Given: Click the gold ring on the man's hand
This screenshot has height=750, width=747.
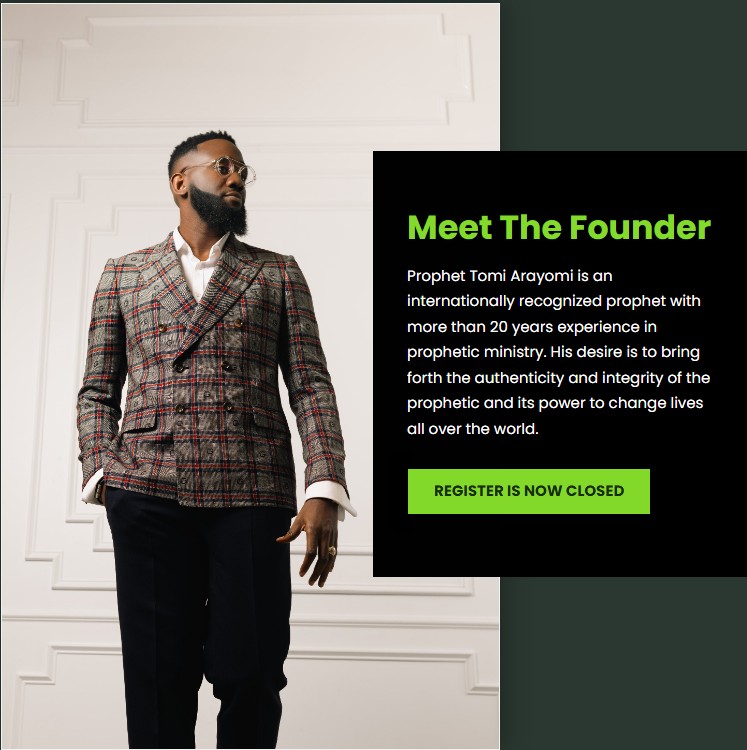Looking at the screenshot, I should click(x=331, y=551).
